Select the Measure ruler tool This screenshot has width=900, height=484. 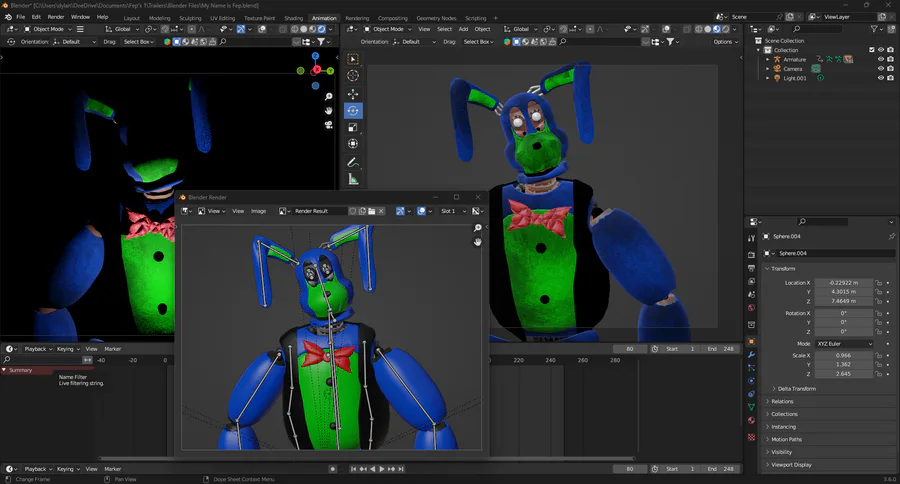pos(353,179)
